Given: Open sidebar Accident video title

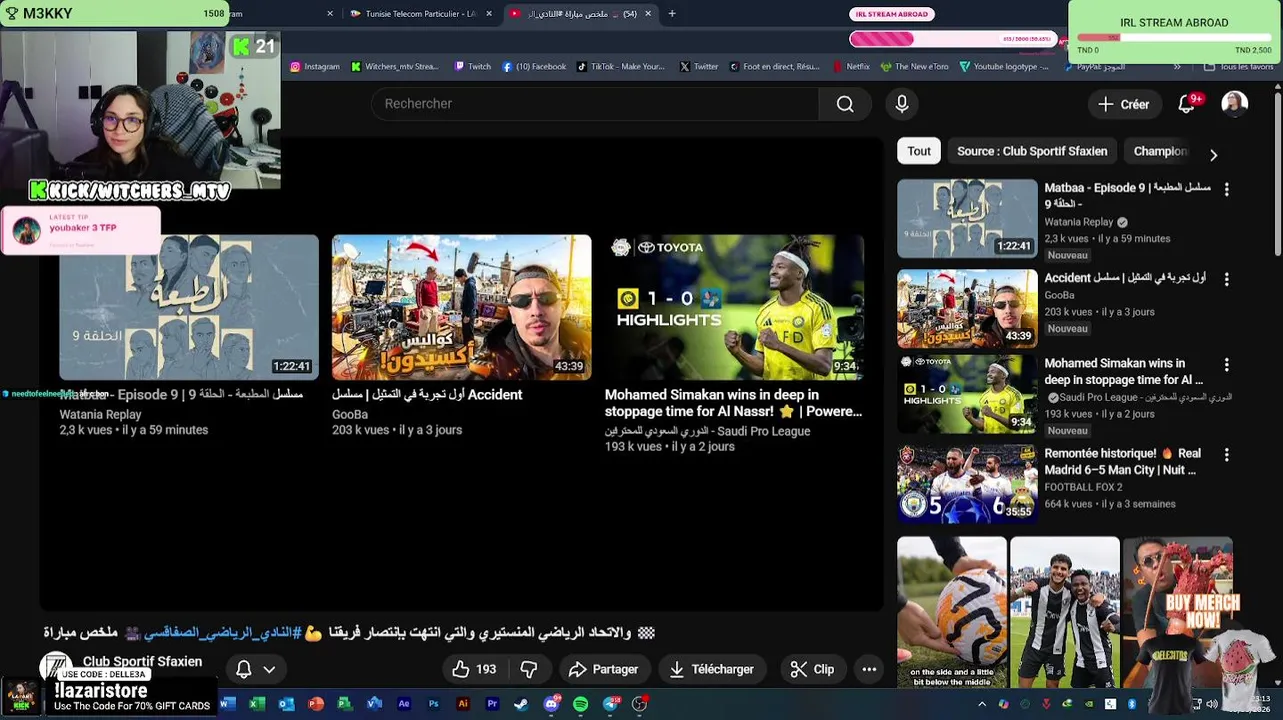Looking at the screenshot, I should click(x=1125, y=277).
